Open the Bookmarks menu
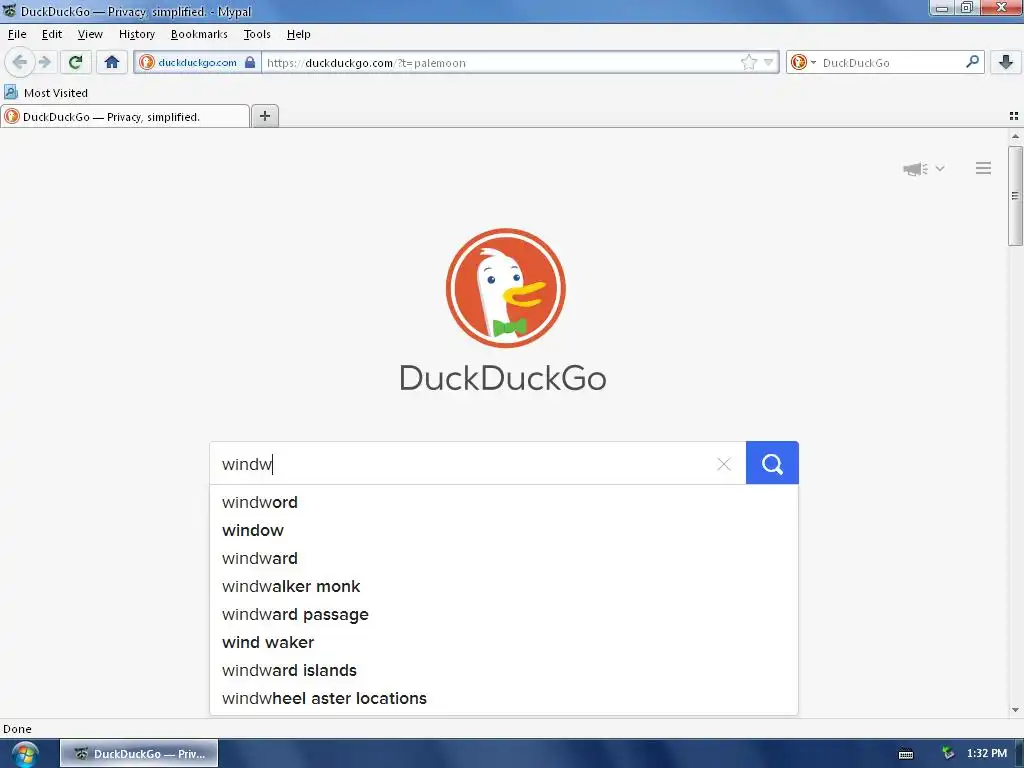The image size is (1024, 768). (199, 34)
